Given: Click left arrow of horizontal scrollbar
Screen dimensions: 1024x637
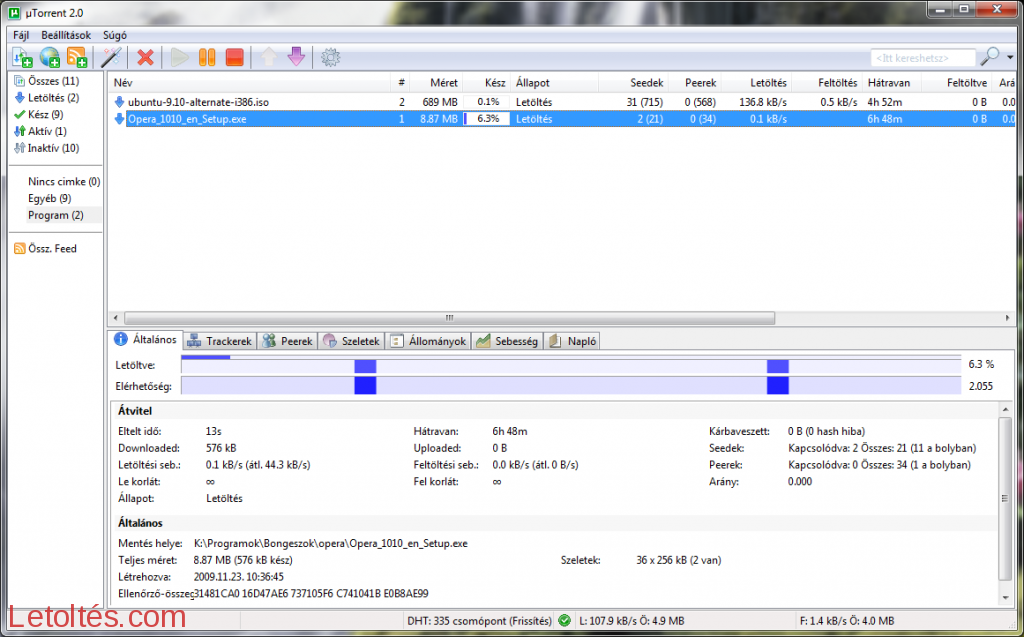Looking at the screenshot, I should tap(116, 318).
